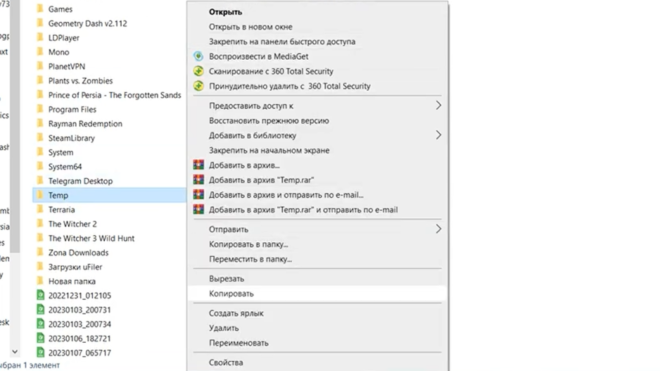Image resolution: width=660 pixels, height=371 pixels.
Task: Click WinRAR icon beside 'Добавить в архив "Temp.rar"'
Action: coord(198,180)
